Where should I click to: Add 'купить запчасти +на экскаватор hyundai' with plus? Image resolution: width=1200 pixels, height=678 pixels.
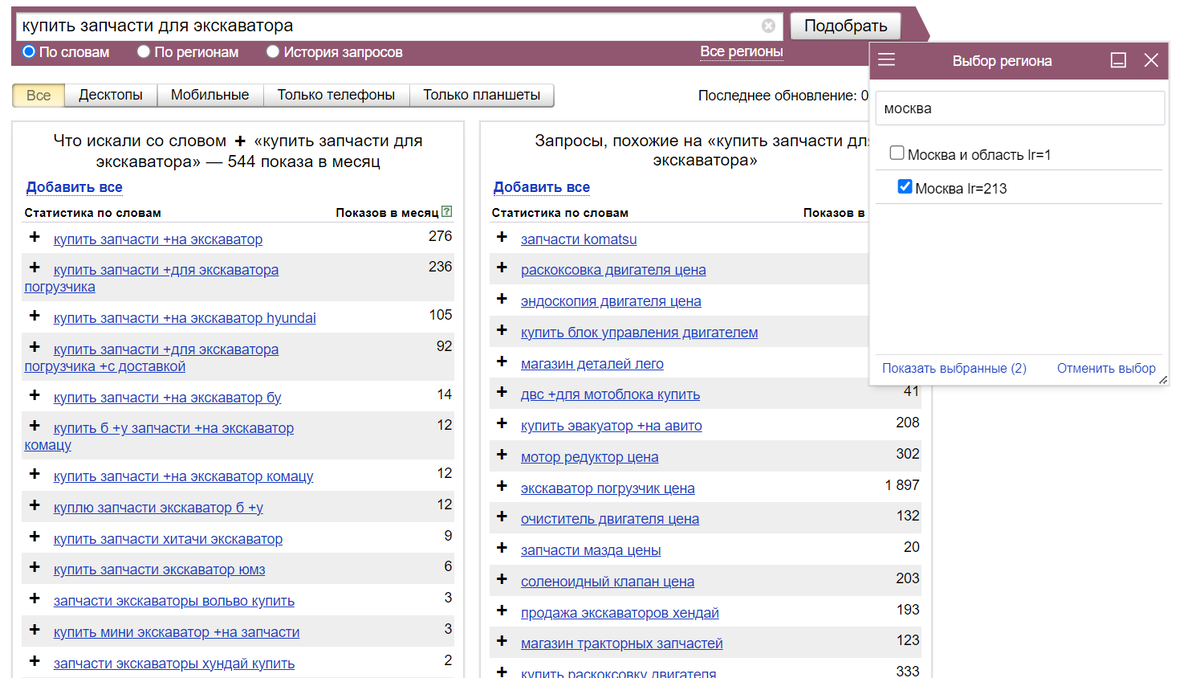pos(35,316)
